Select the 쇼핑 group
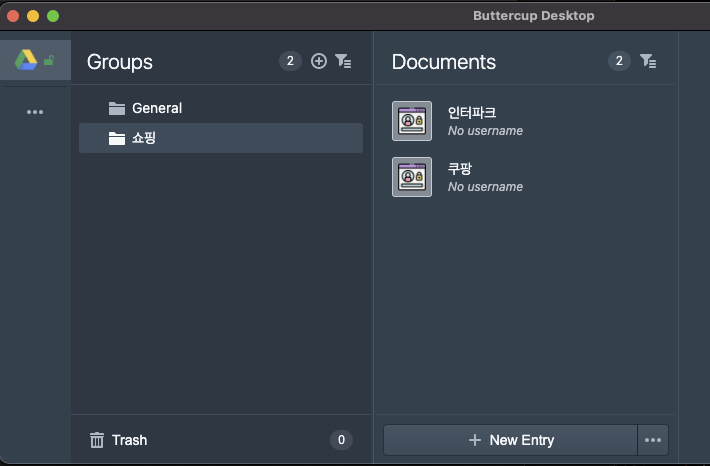This screenshot has width=710, height=466. click(221, 138)
